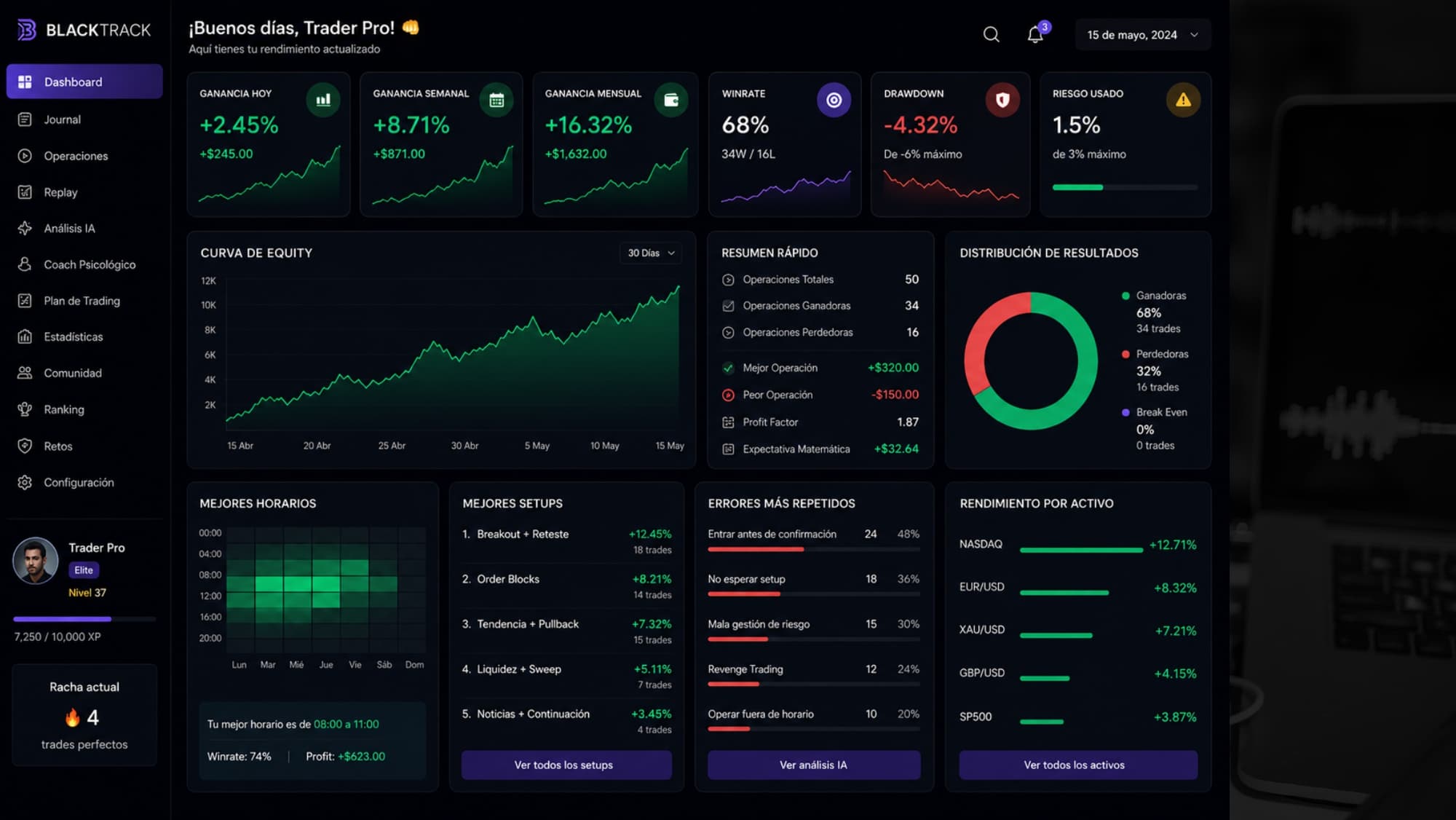Click the flame icon in Racha actual
Screen dimensions: 1456x820
point(73,718)
